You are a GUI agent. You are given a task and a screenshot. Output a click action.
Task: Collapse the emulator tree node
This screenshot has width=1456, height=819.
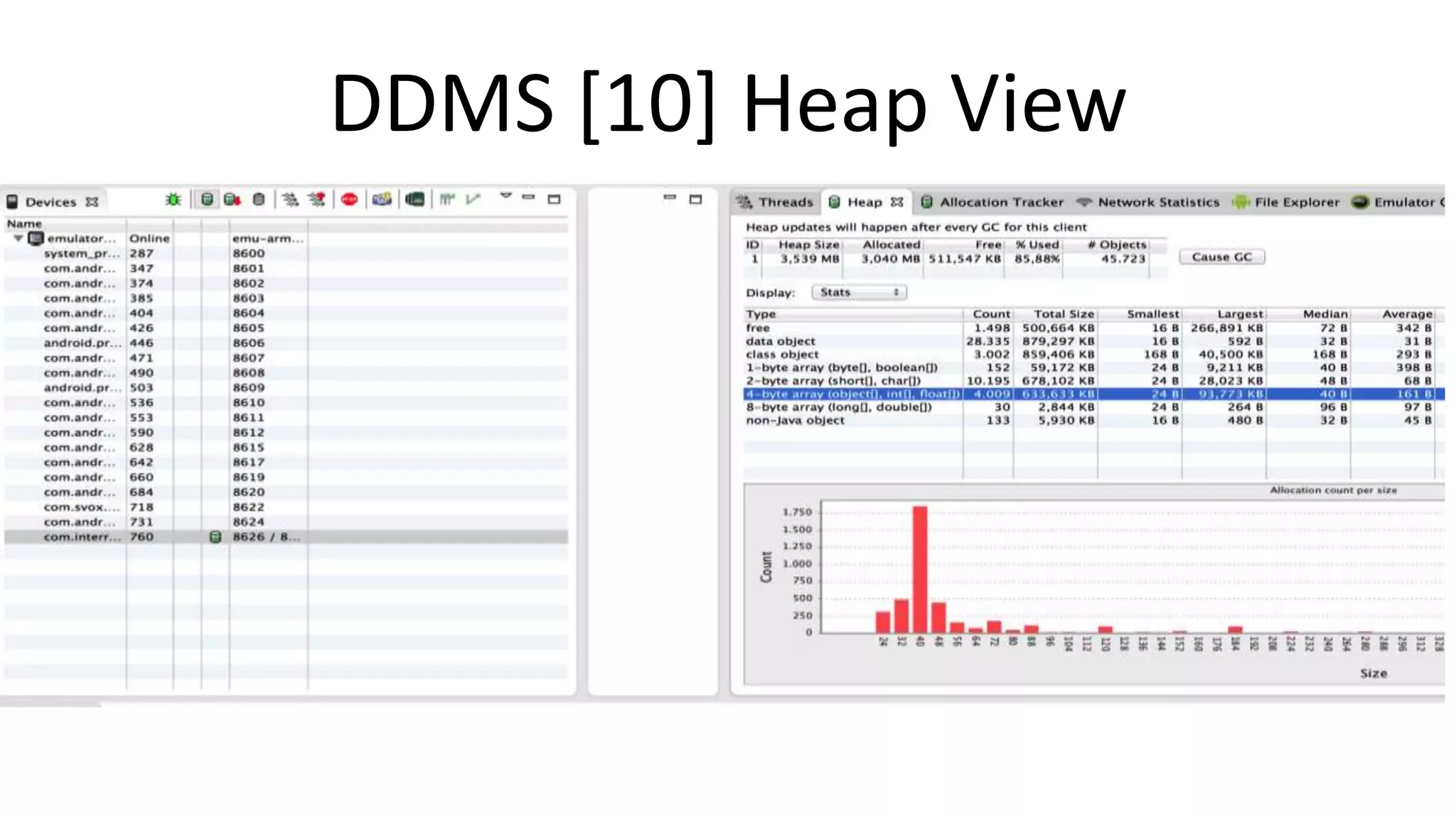coord(18,238)
